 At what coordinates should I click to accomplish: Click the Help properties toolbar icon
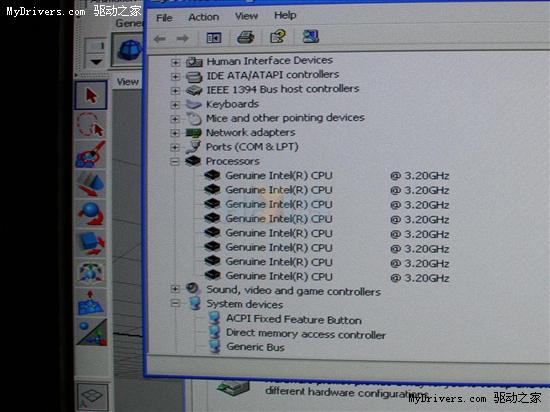tap(277, 36)
